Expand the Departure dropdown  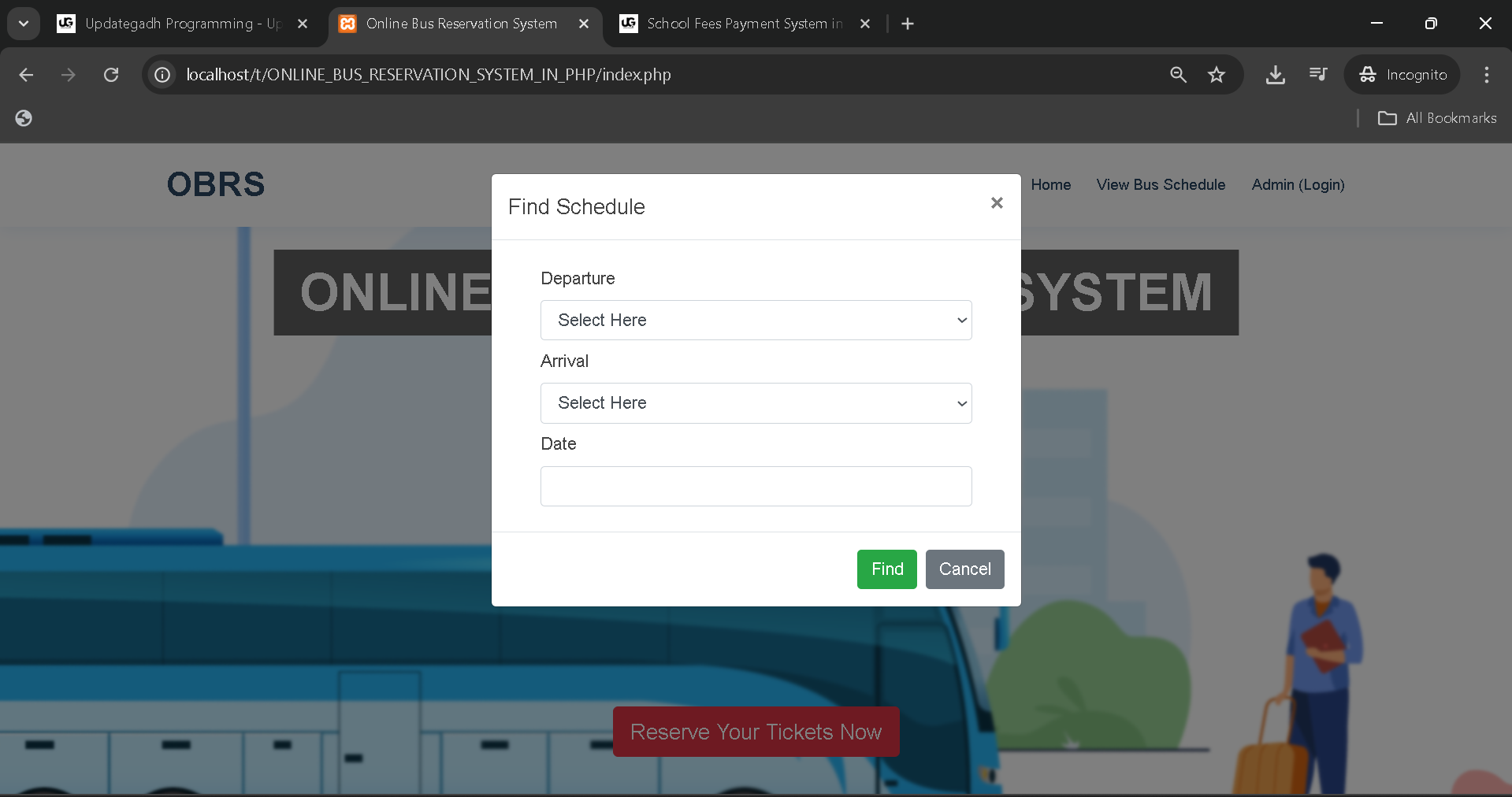click(756, 321)
